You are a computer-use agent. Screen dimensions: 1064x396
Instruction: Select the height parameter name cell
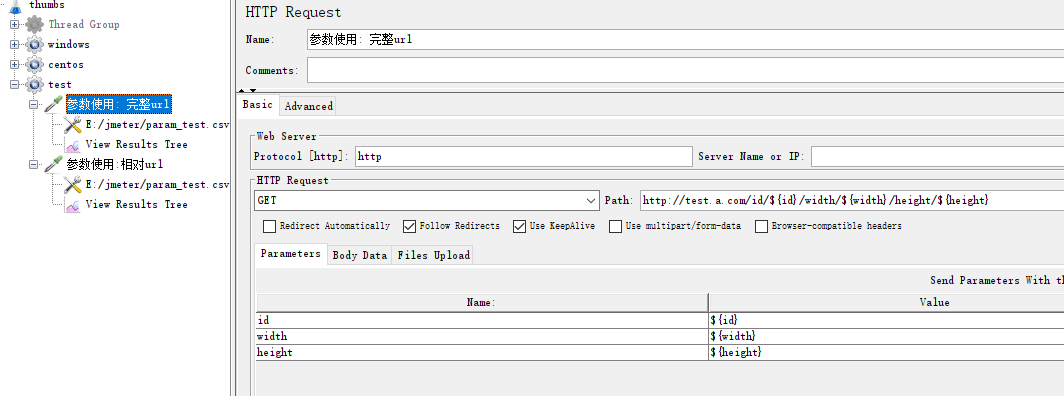tap(482, 353)
